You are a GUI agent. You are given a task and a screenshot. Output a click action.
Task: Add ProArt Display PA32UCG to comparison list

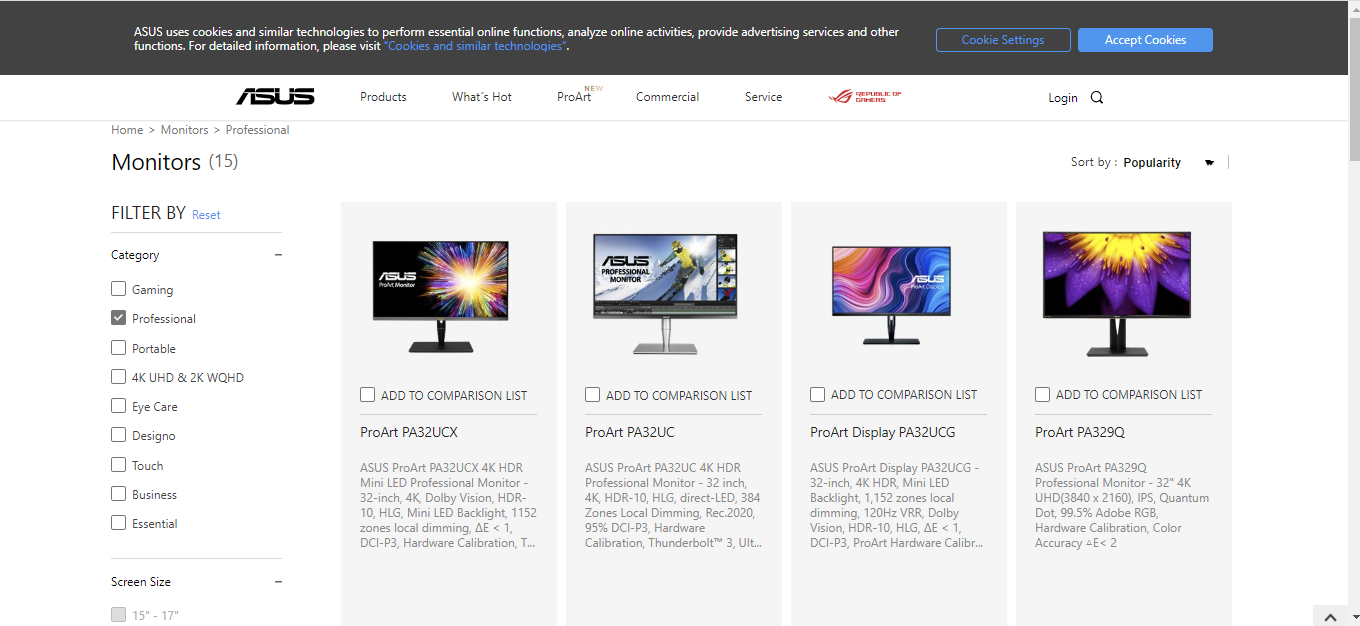tap(818, 395)
